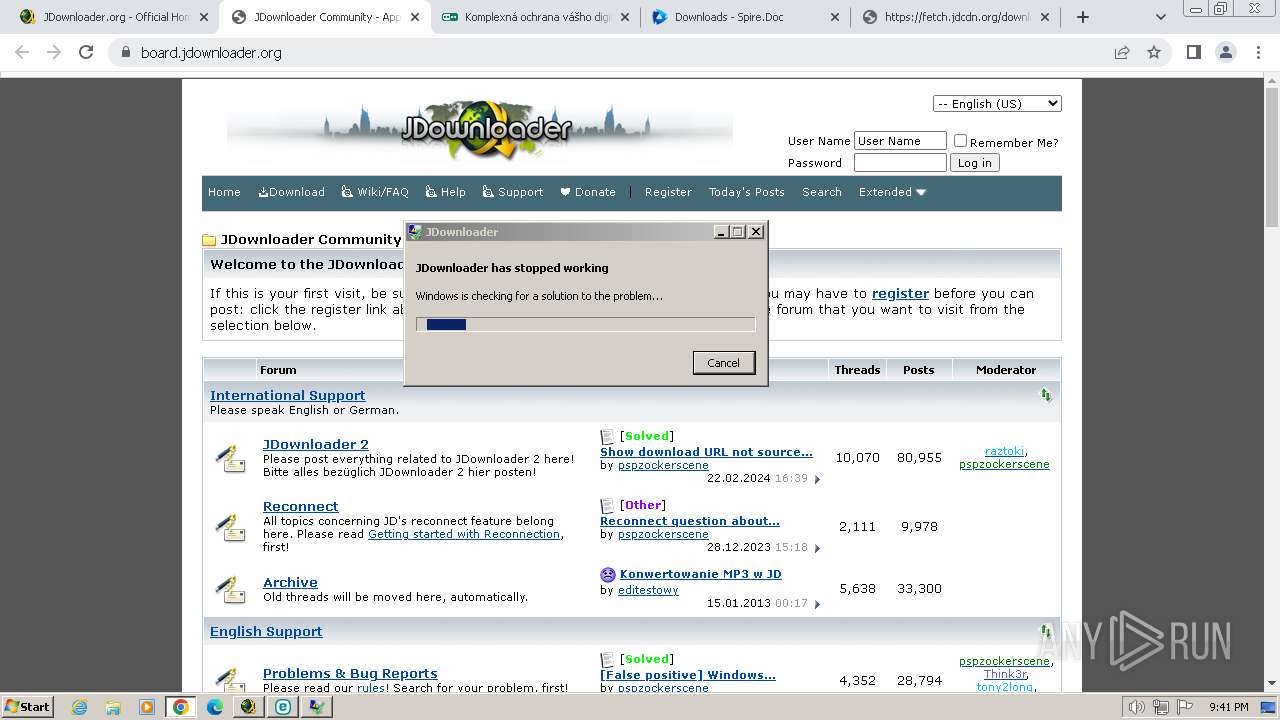Viewport: 1280px width, 720px height.
Task: Click the register link in welcome text
Action: (900, 293)
